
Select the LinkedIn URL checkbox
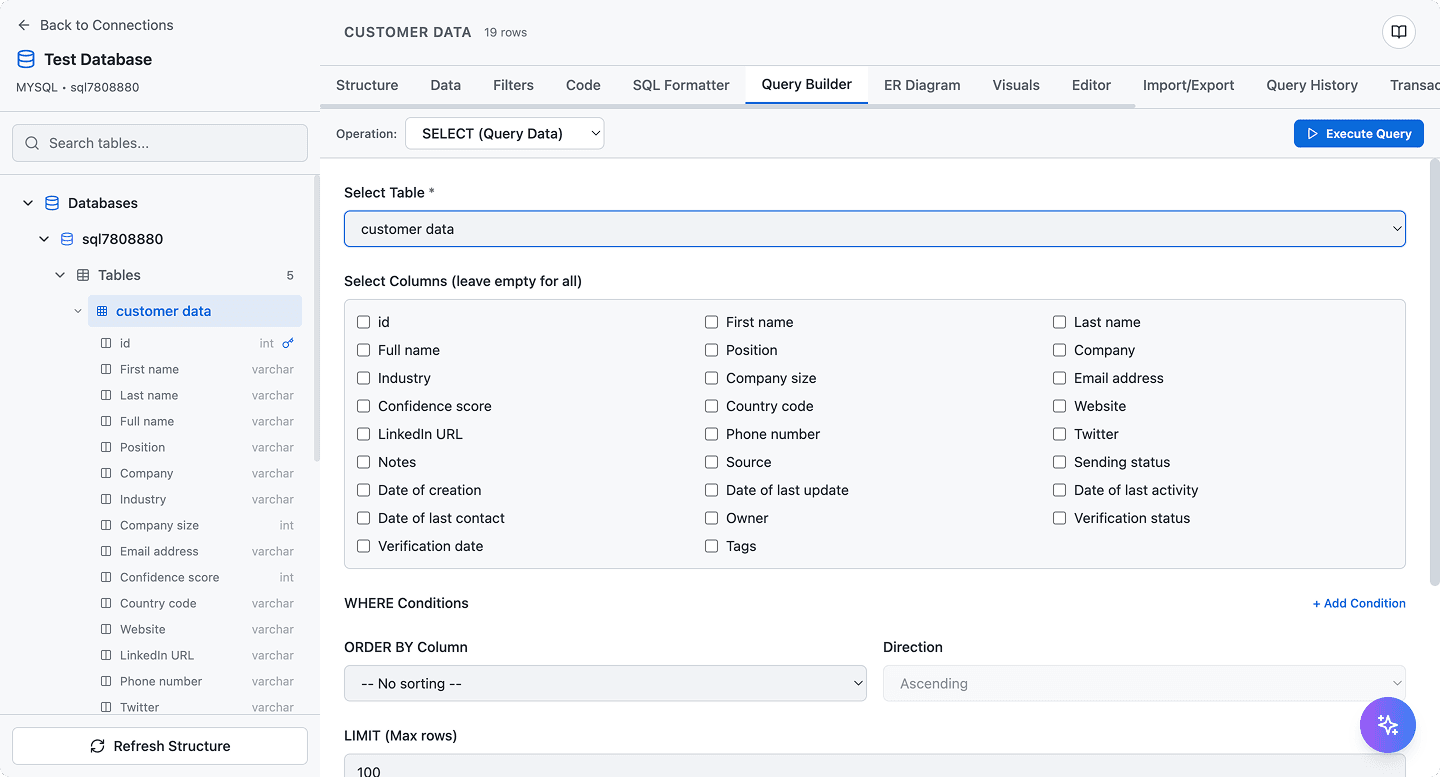[363, 434]
